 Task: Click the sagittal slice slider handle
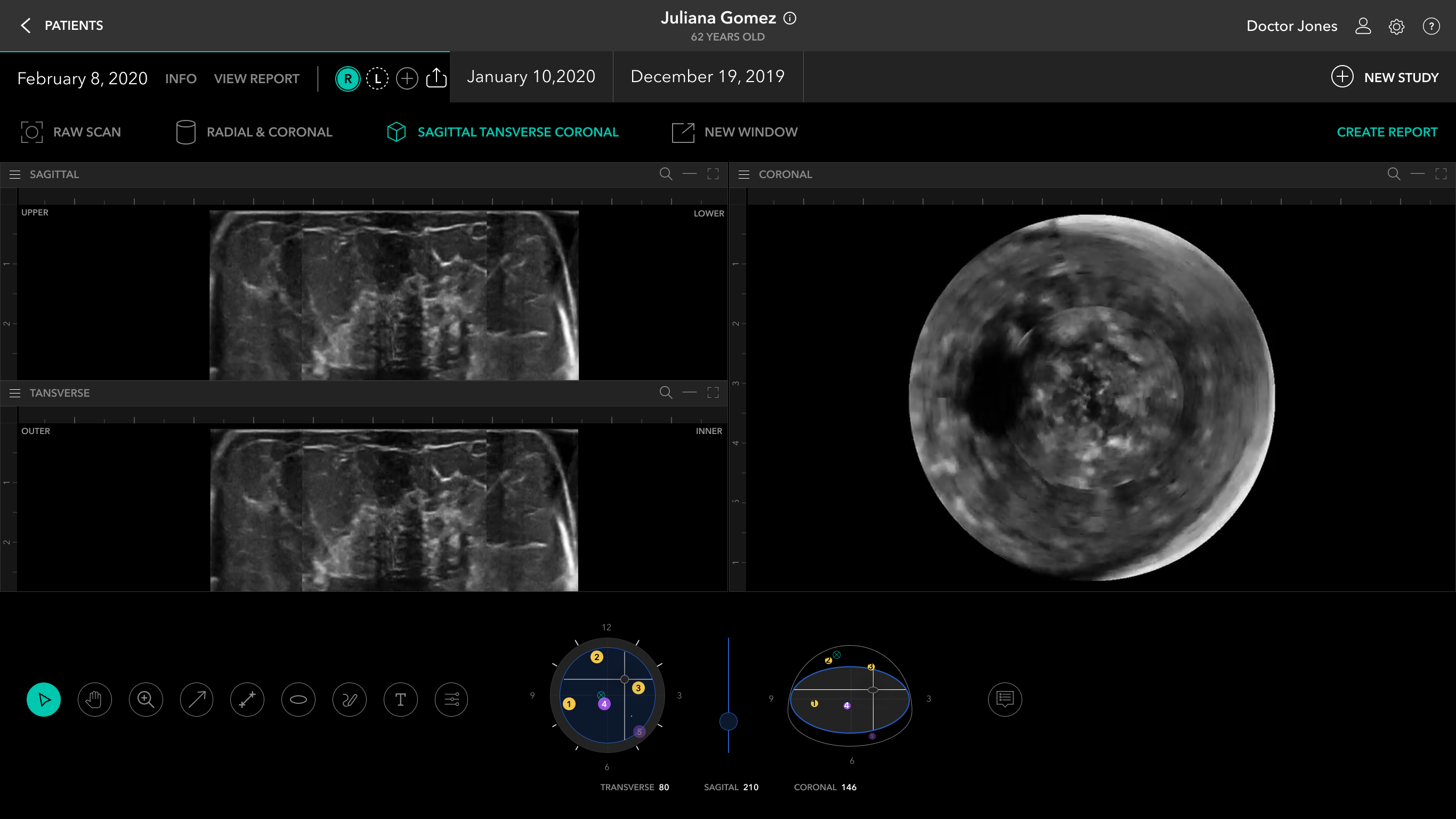[x=728, y=721]
